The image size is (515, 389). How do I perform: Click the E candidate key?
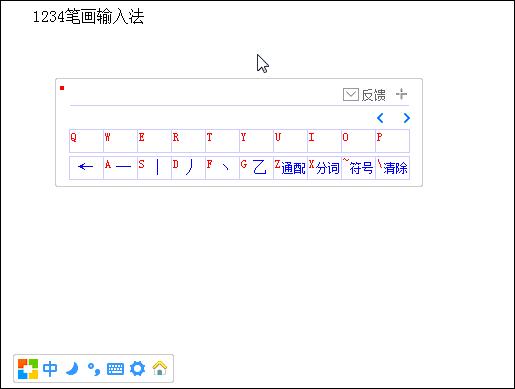pyautogui.click(x=154, y=141)
